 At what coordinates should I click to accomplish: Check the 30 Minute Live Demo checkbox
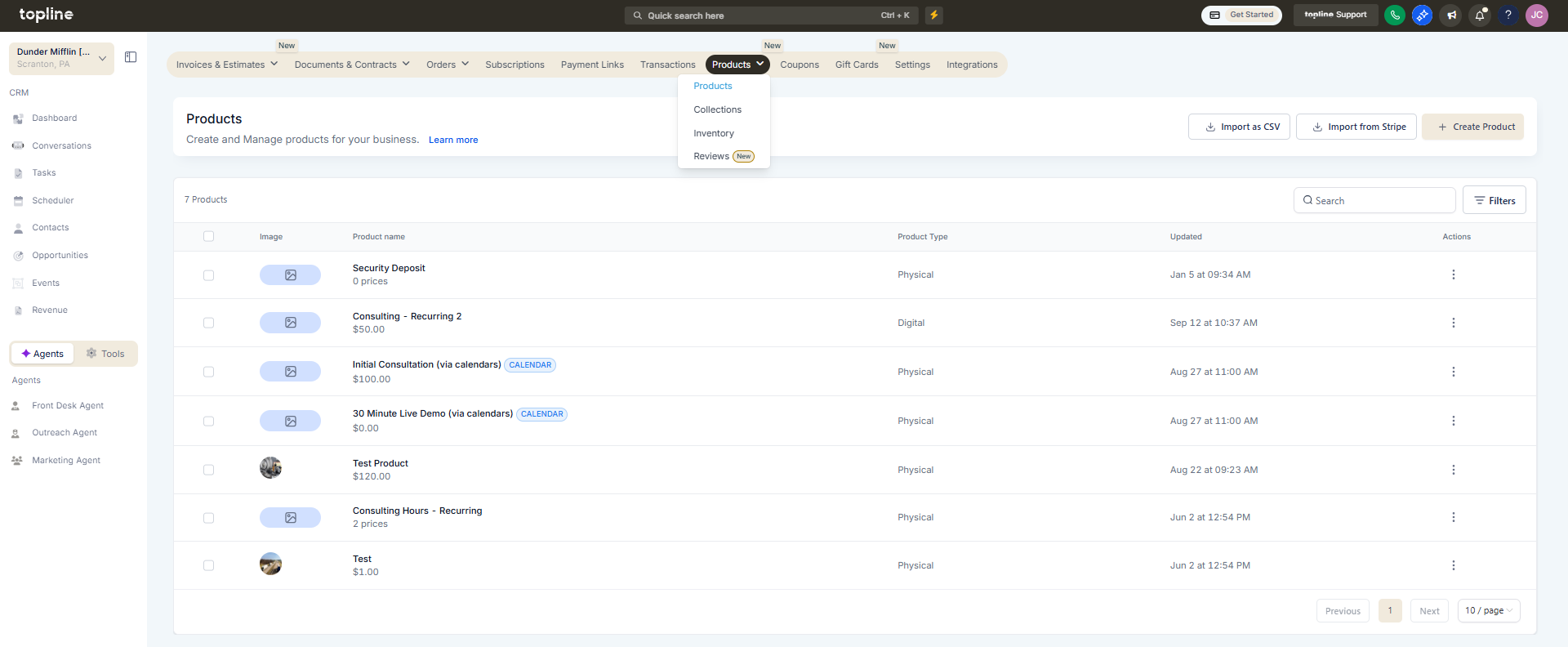pos(208,422)
